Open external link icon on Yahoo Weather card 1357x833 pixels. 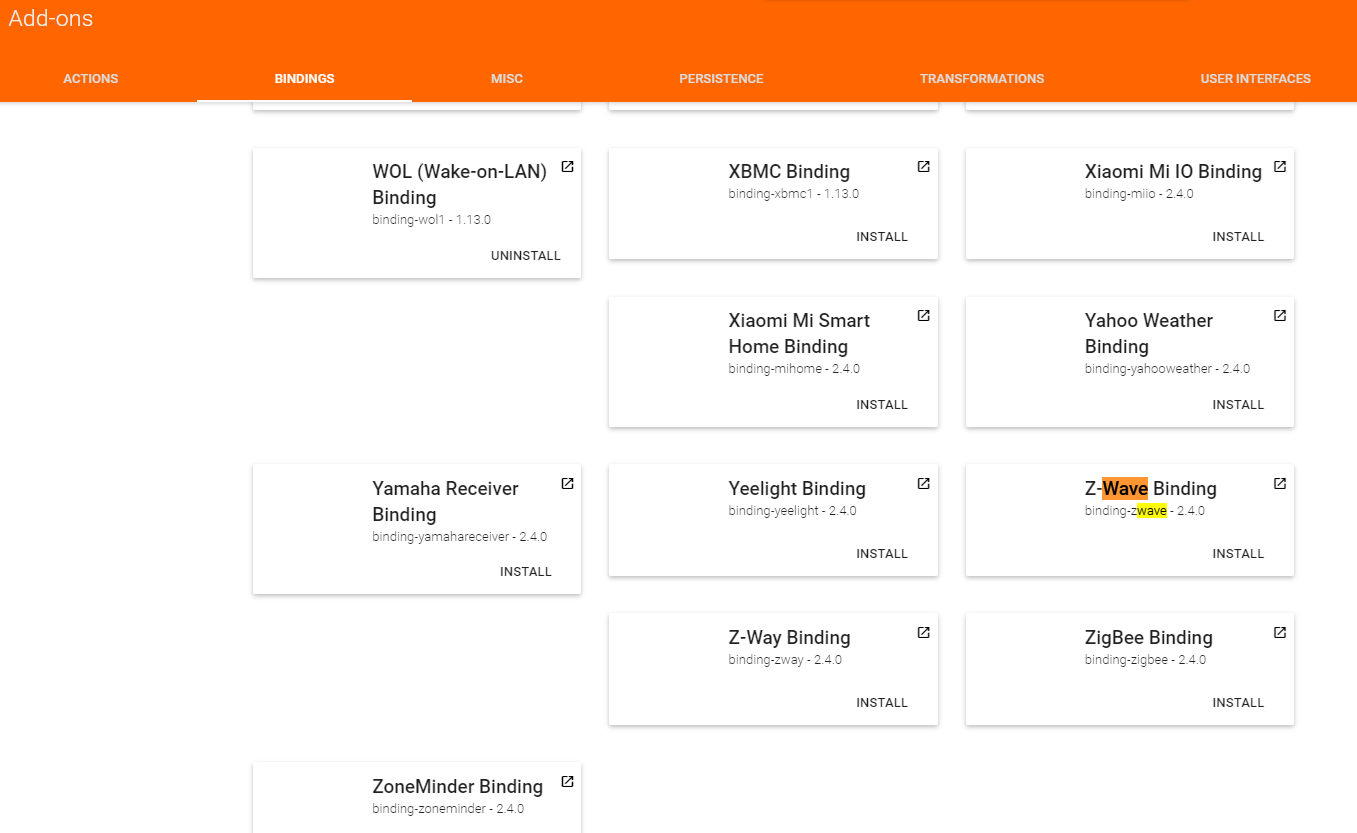coord(1279,316)
